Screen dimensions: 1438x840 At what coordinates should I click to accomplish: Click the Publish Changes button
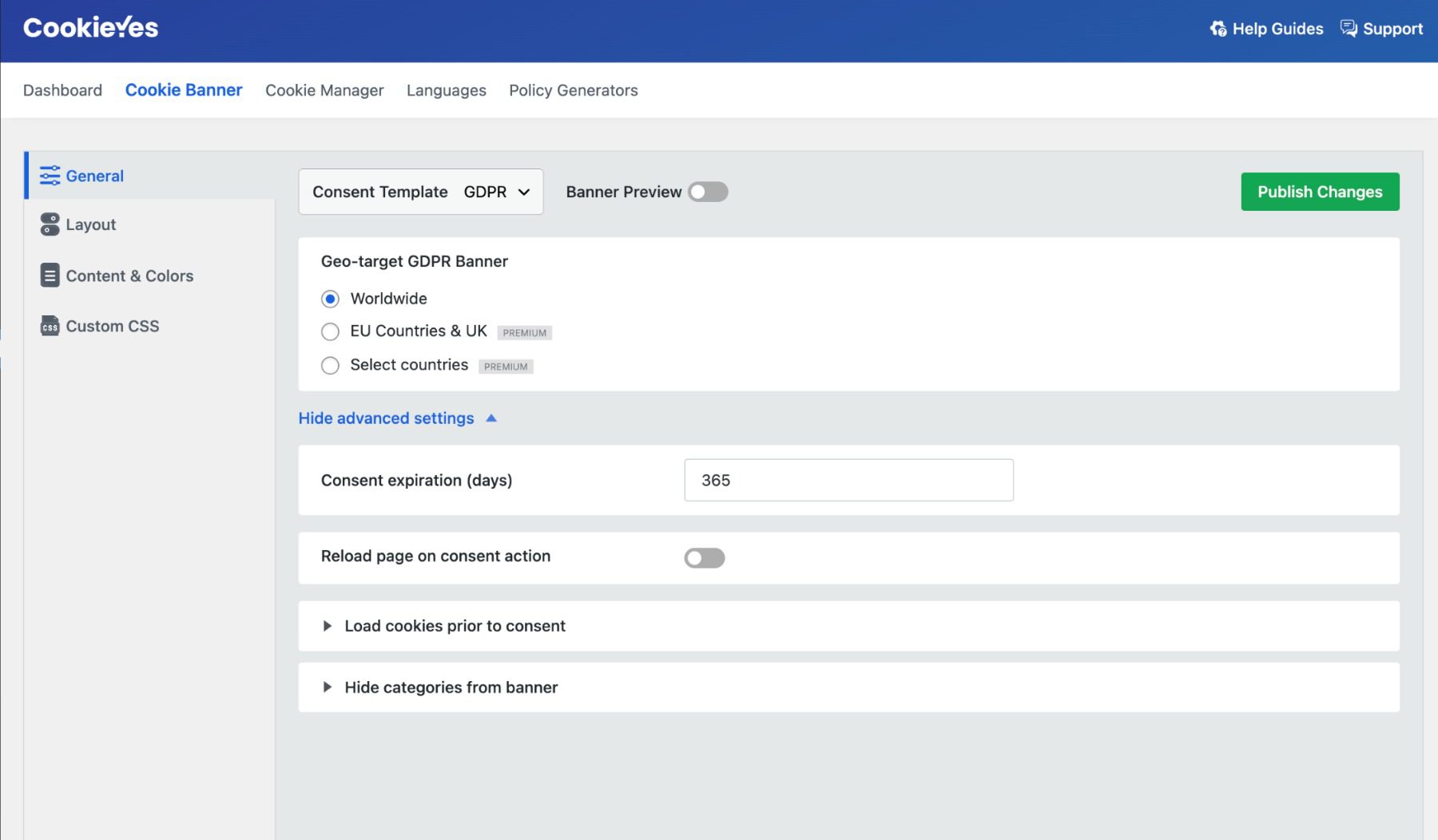(1320, 192)
